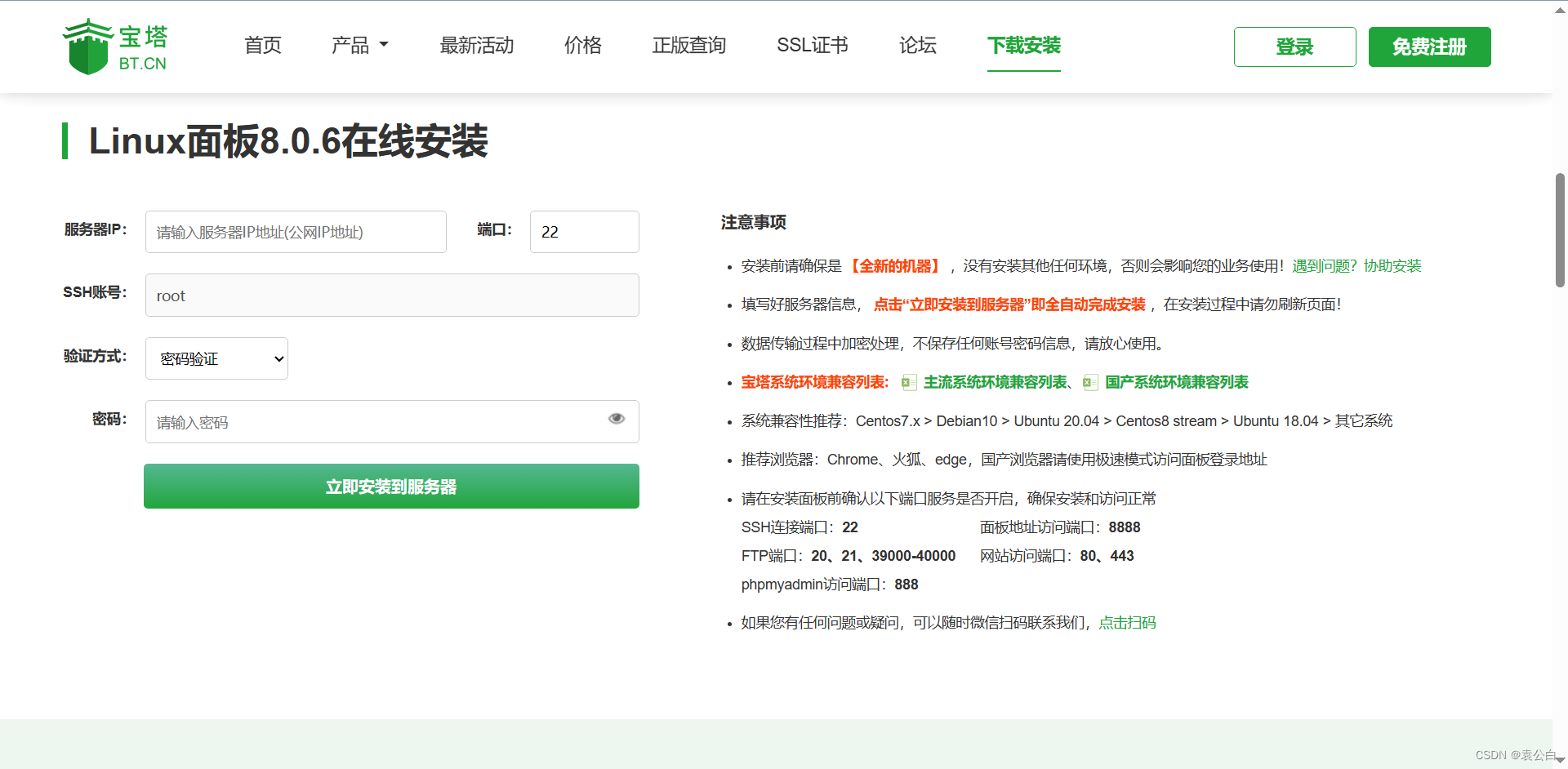This screenshot has width=1568, height=769.
Task: Open 最新活动 navigation item
Action: [477, 45]
